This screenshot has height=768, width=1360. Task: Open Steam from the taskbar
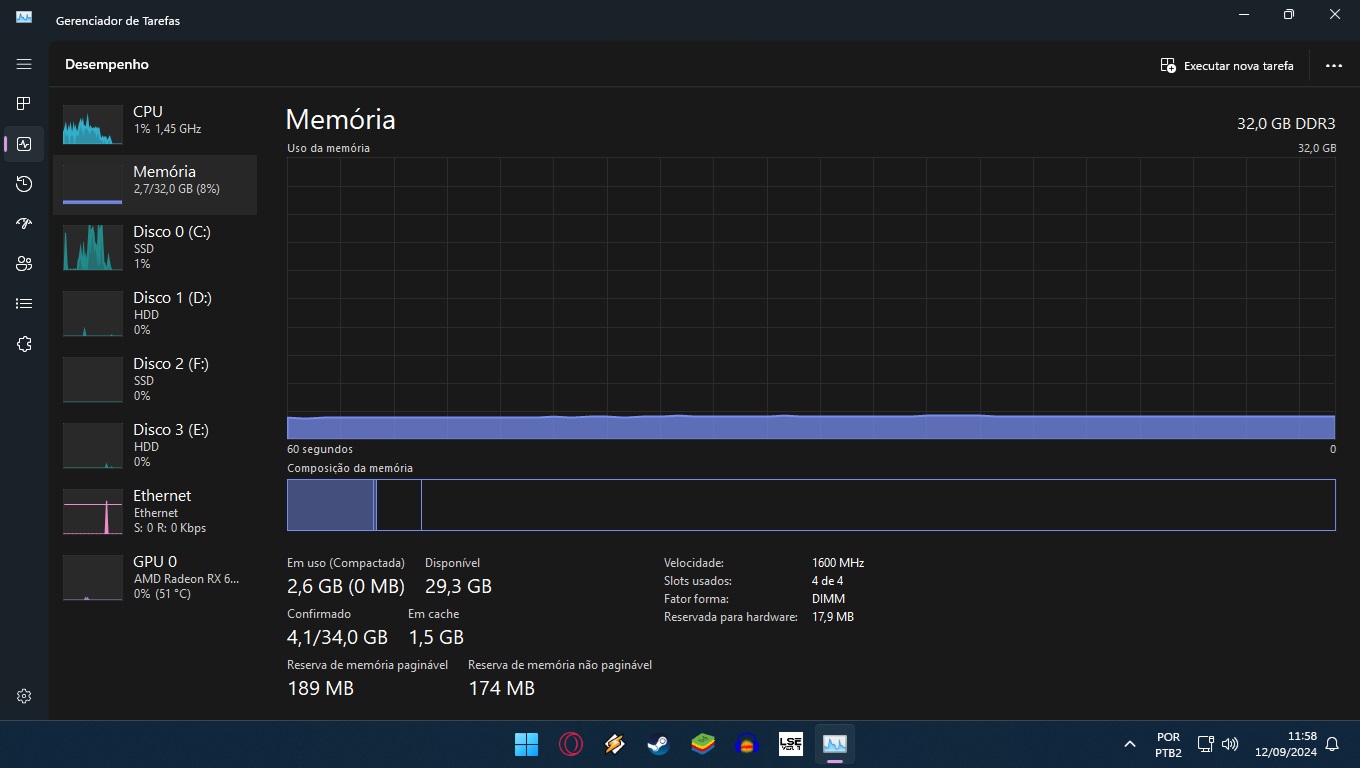coord(658,744)
